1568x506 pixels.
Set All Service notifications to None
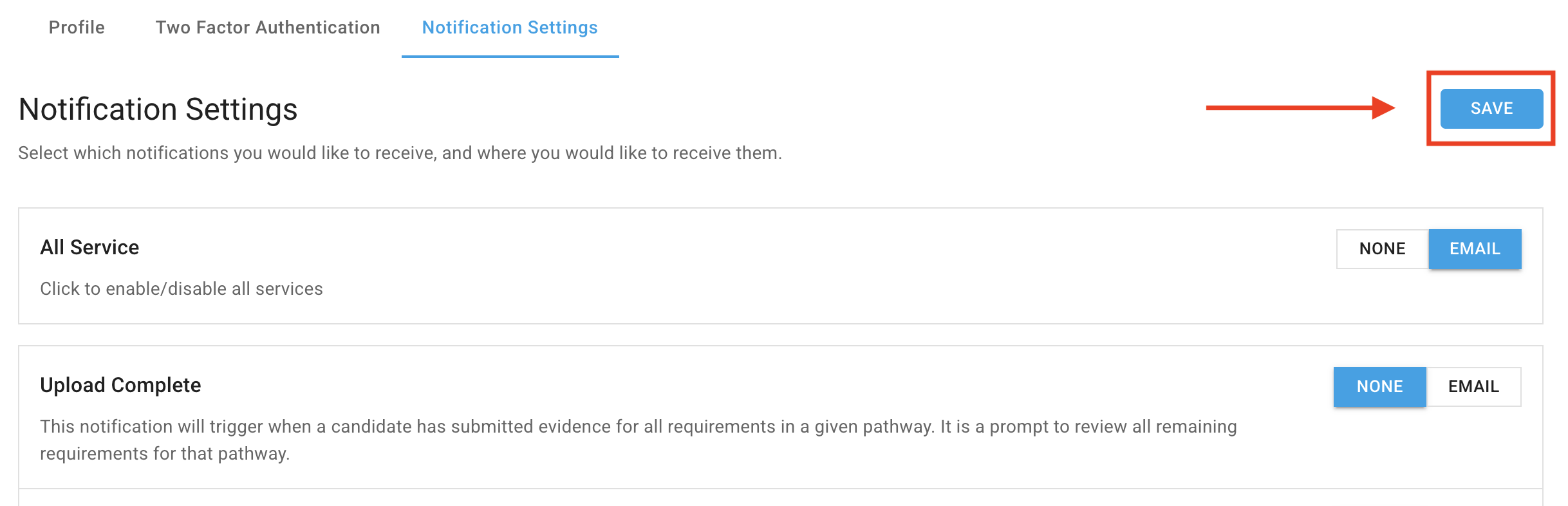[x=1382, y=249]
